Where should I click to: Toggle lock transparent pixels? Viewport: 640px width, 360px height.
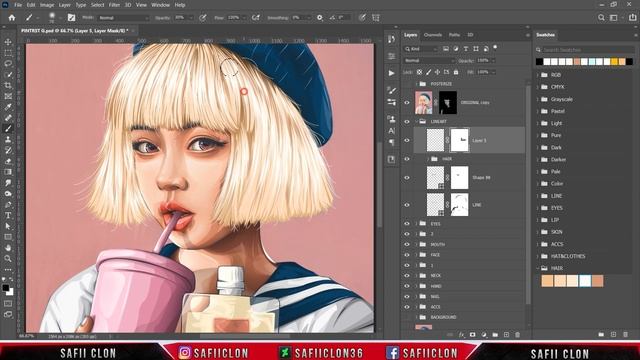click(x=419, y=72)
